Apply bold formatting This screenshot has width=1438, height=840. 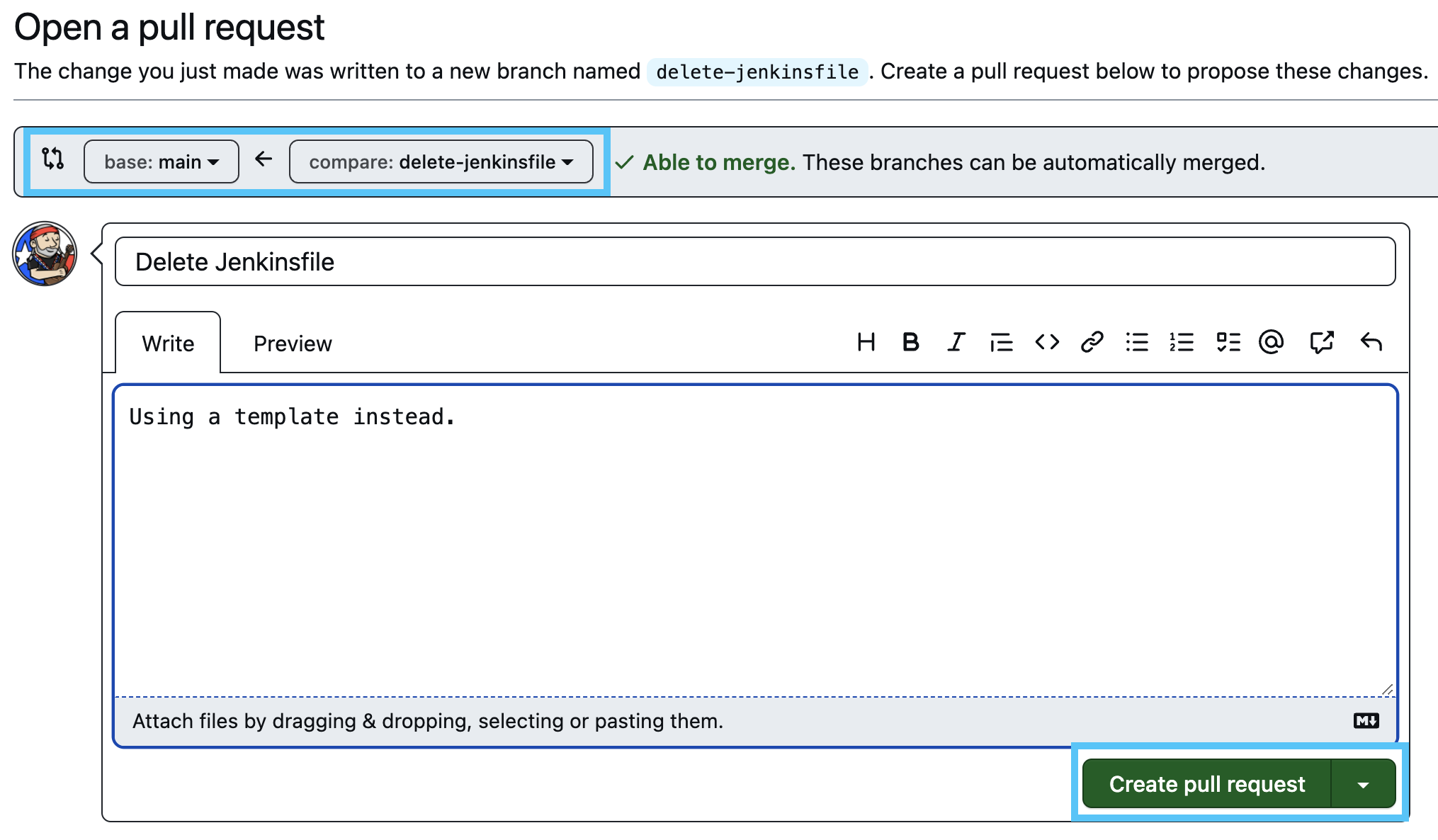pos(911,343)
